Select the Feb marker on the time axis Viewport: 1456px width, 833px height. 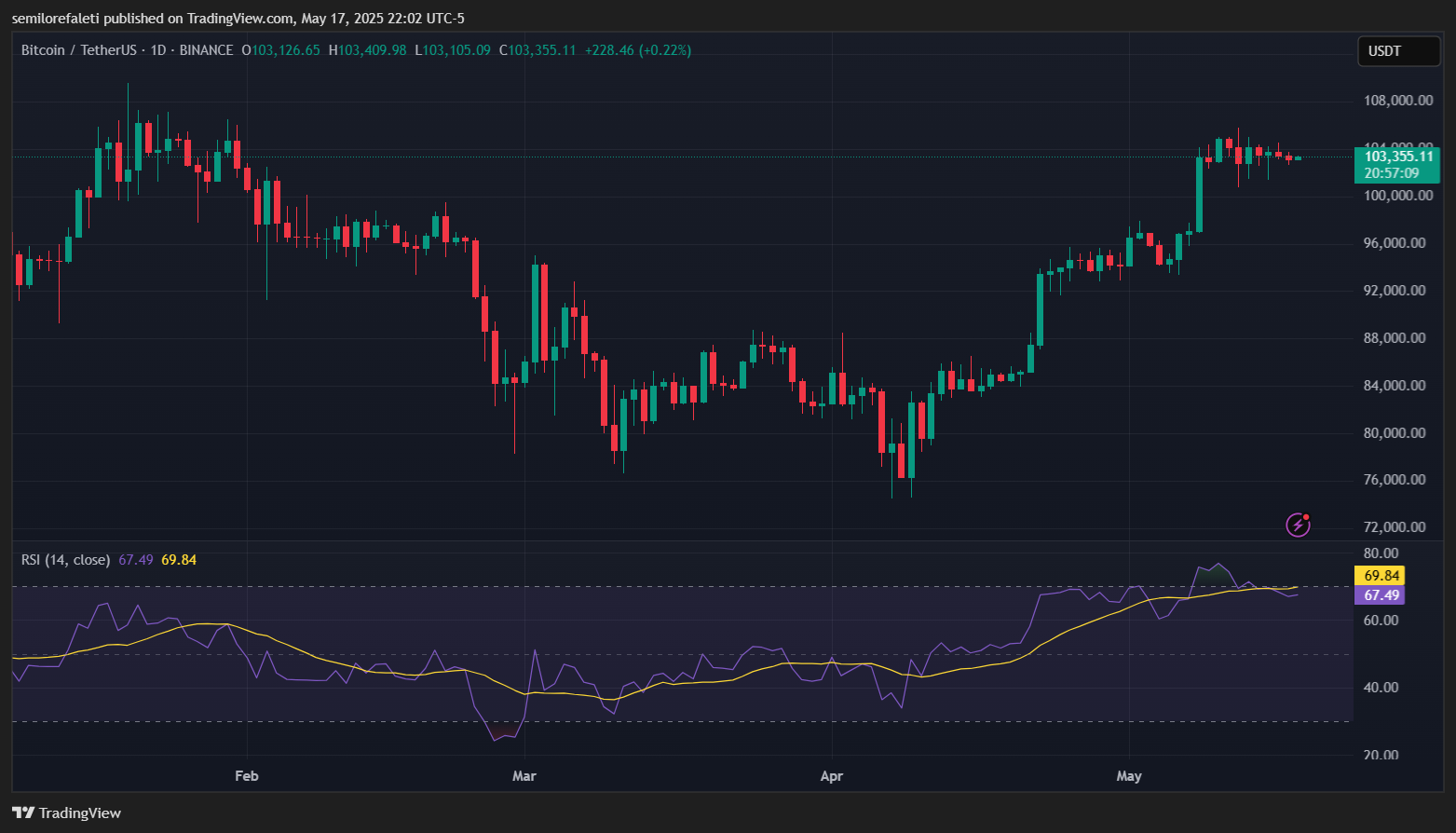[246, 776]
